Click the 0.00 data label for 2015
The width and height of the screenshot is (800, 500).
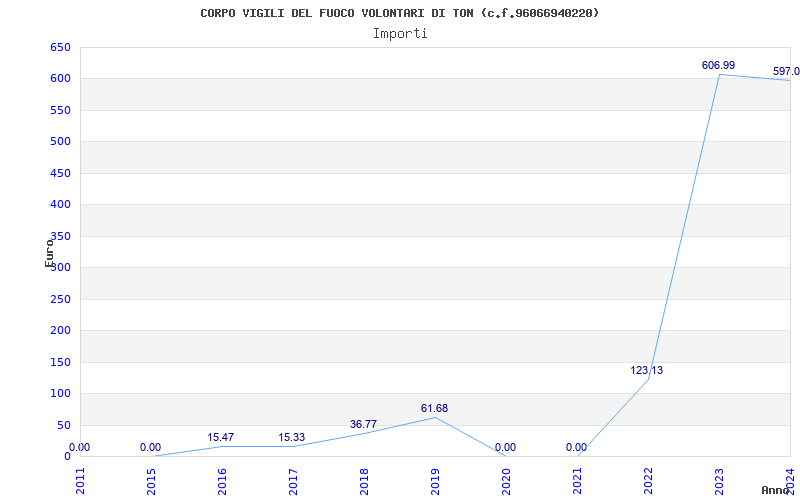(150, 447)
